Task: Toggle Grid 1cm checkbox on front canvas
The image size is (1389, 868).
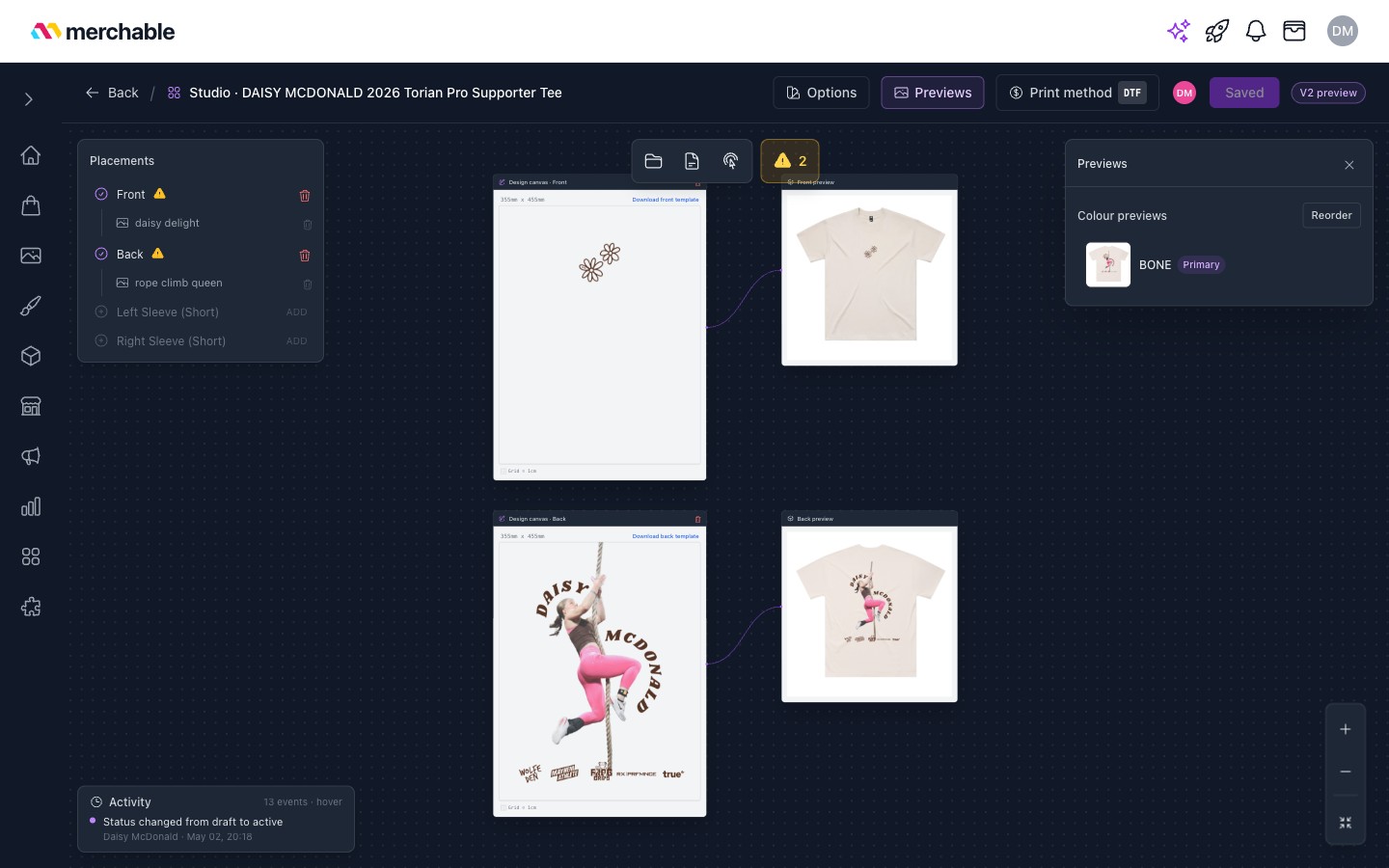Action: pos(504,471)
